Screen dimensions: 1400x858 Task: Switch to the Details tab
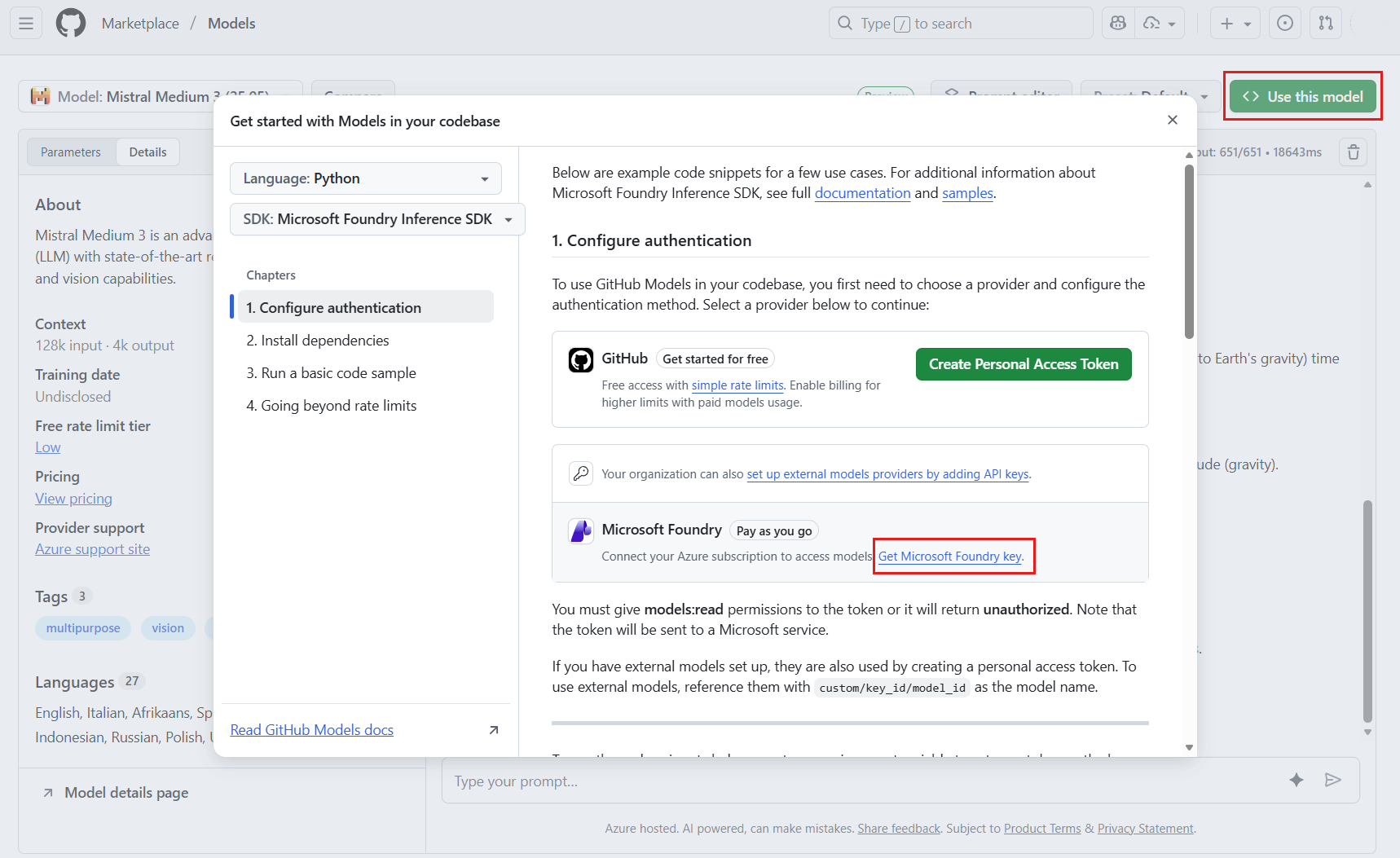(147, 152)
